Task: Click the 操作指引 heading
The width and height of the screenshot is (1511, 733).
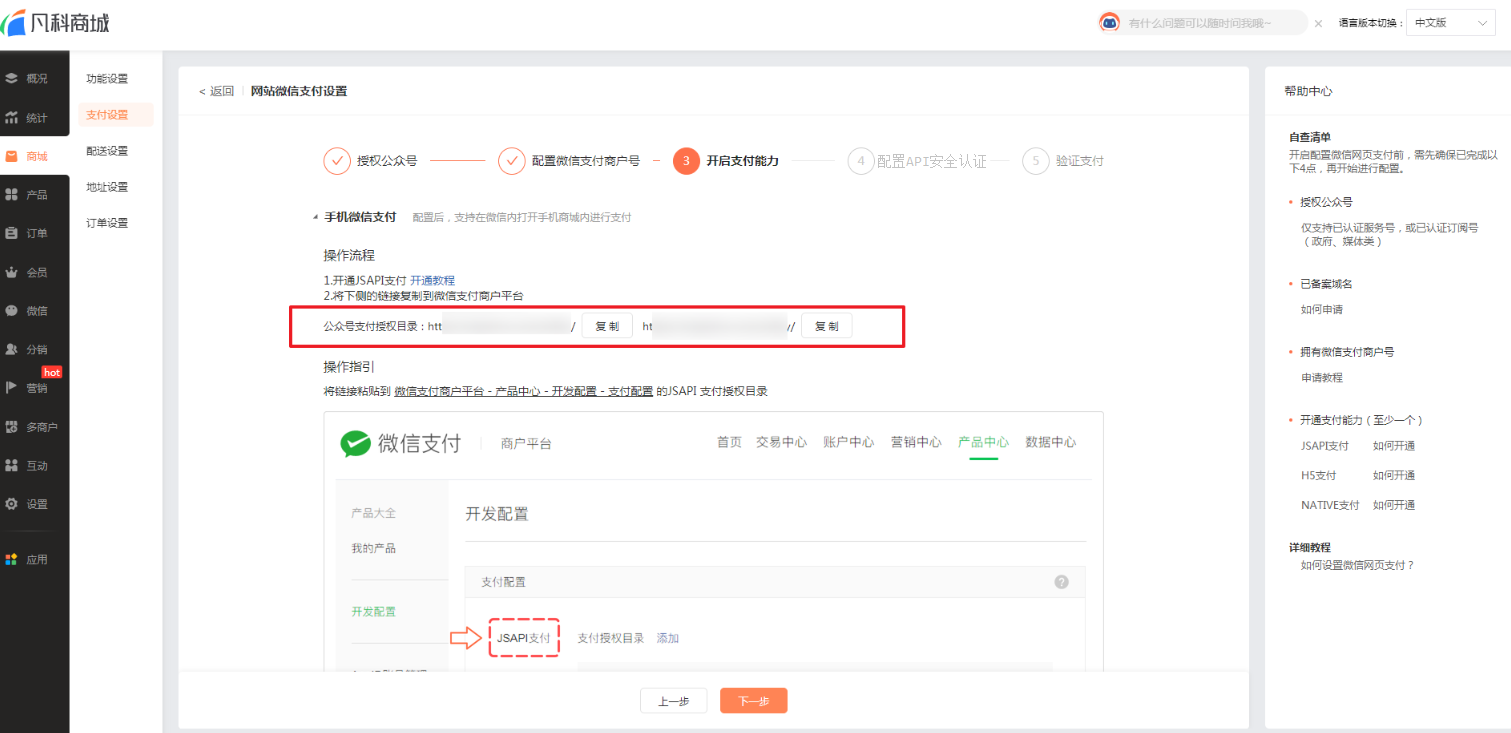Action: tap(349, 367)
